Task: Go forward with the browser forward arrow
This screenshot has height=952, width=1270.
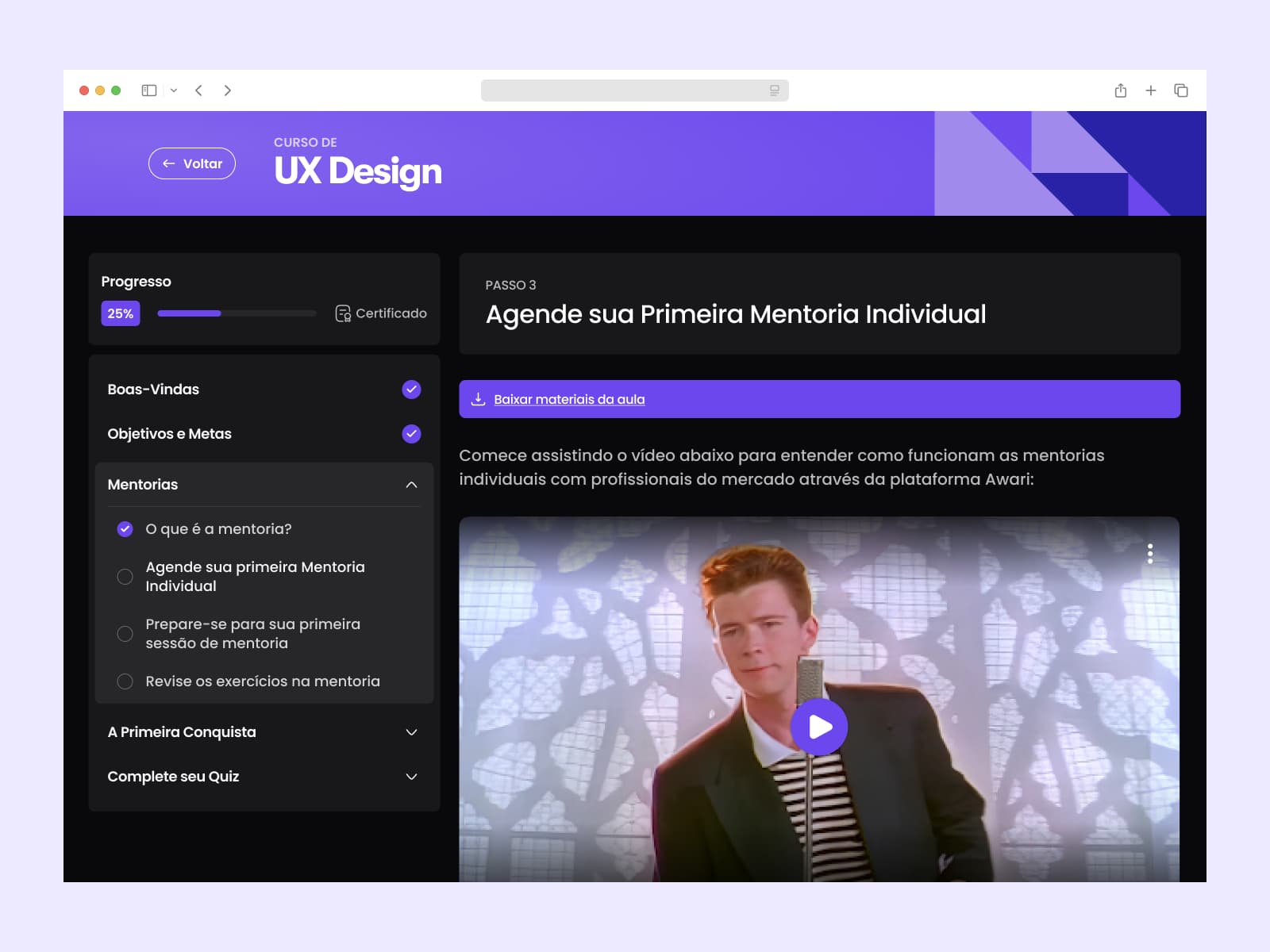Action: tap(228, 90)
